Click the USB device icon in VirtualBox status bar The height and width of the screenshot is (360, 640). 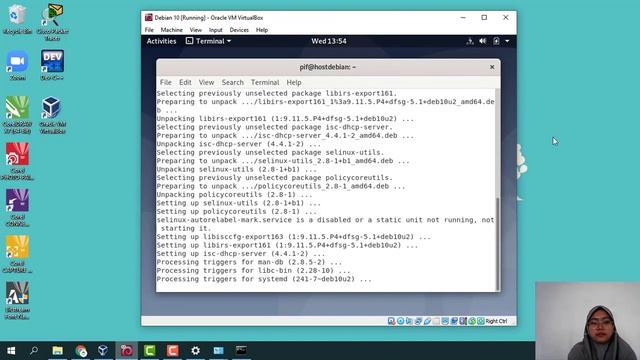427,321
